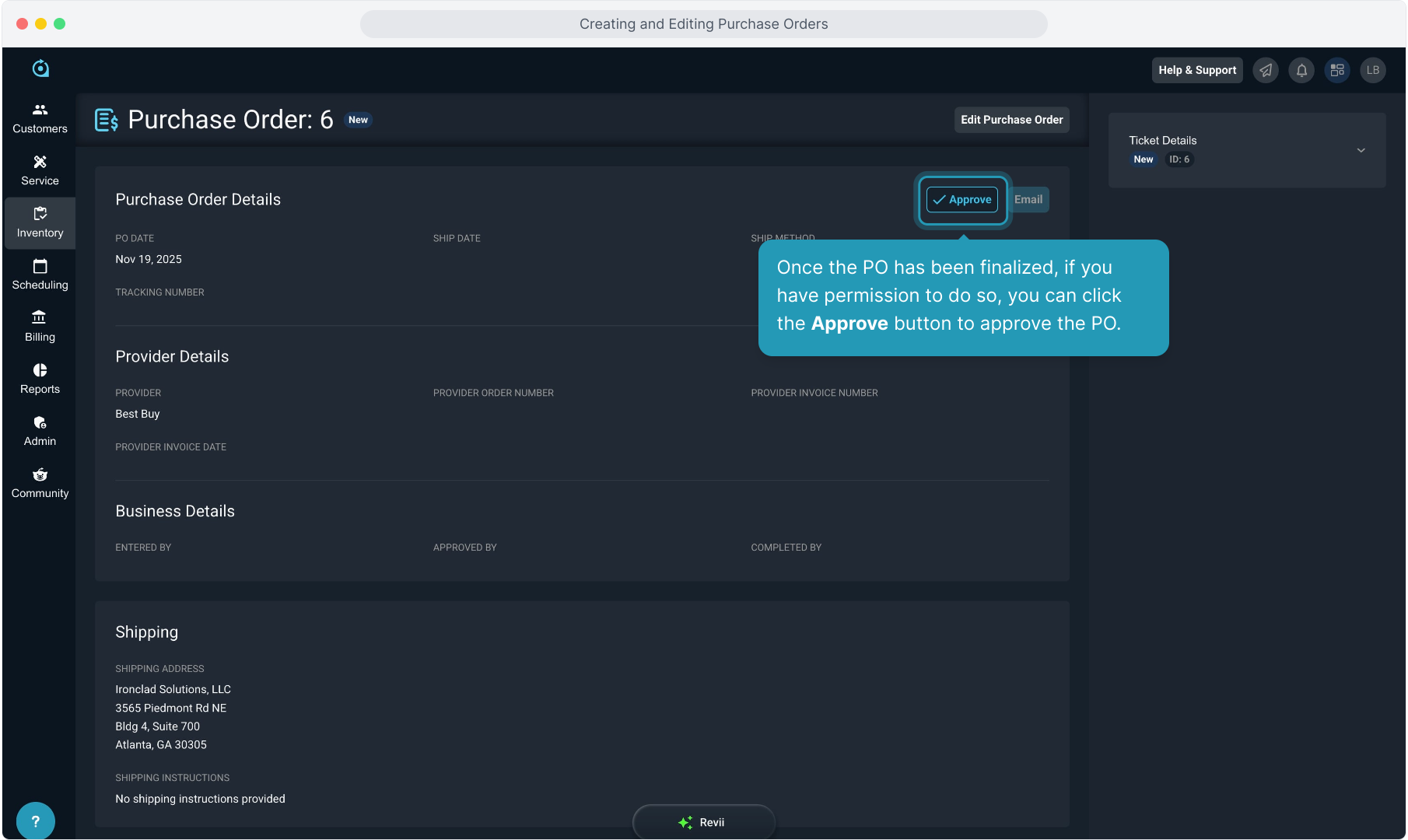This screenshot has height=840, width=1408.
Task: Go to the Billing section
Action: click(x=40, y=327)
